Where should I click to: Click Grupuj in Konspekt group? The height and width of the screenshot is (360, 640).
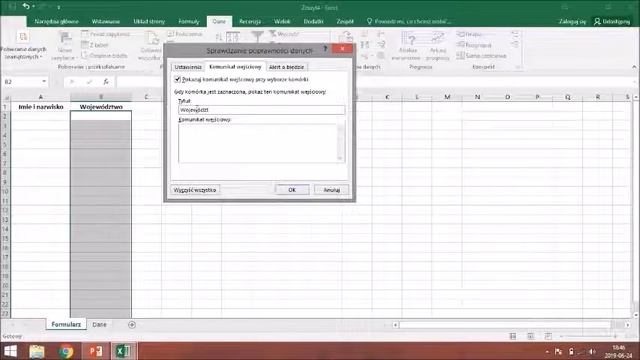pos(469,34)
